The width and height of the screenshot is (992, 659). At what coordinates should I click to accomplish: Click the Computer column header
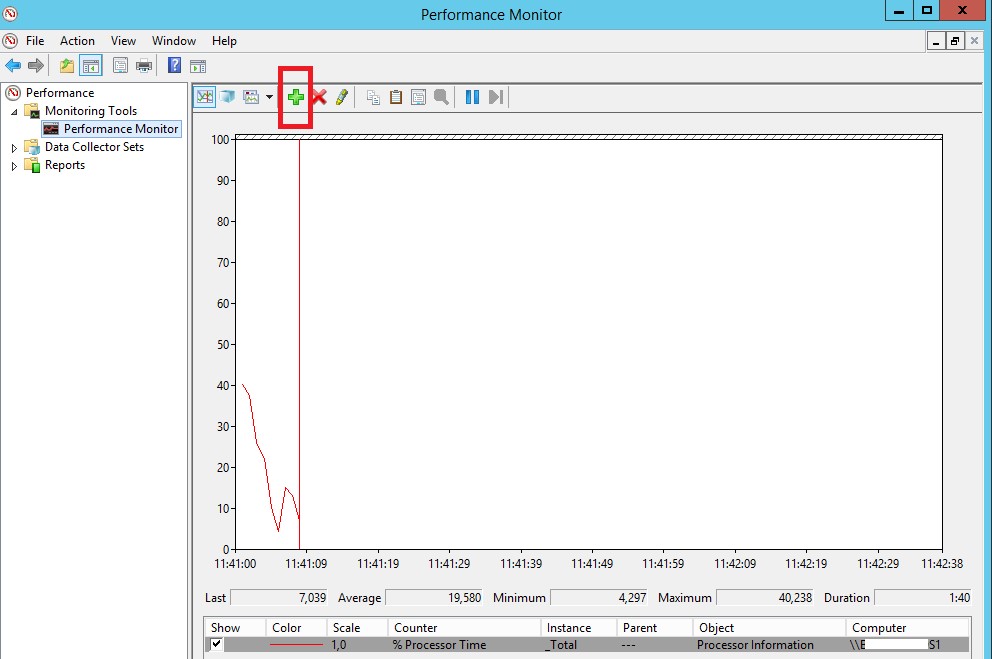point(907,627)
